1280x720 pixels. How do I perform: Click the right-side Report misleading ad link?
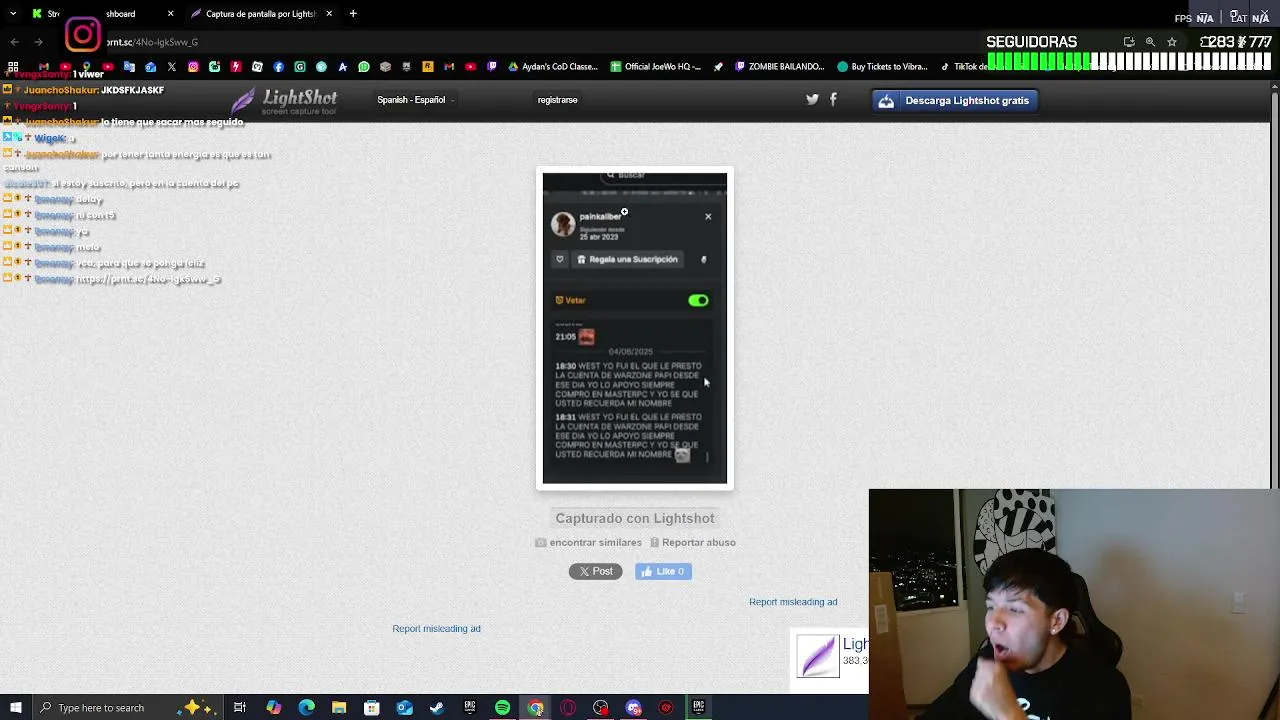click(793, 602)
